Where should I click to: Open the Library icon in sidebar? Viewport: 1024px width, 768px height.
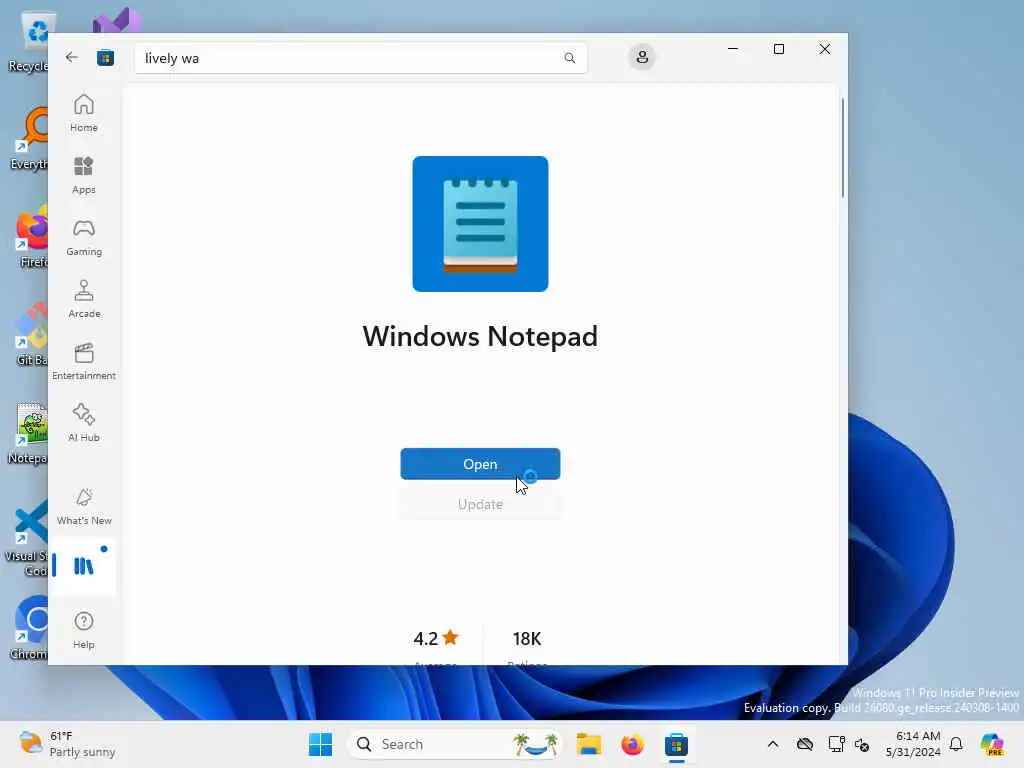coord(84,566)
